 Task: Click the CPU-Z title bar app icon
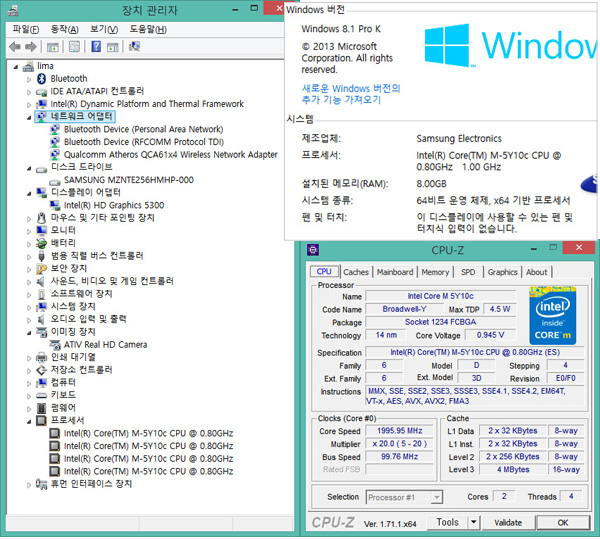pyautogui.click(x=313, y=251)
